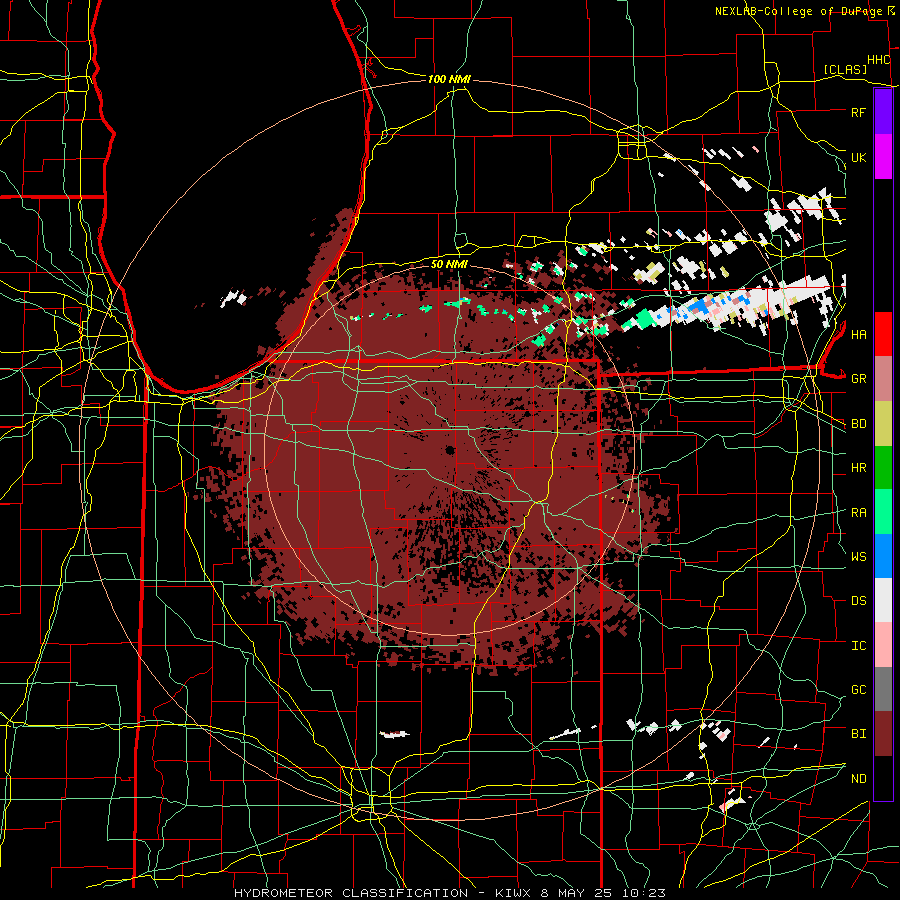This screenshot has width=900, height=900.
Task: Click the DS legend label
Action: [858, 601]
